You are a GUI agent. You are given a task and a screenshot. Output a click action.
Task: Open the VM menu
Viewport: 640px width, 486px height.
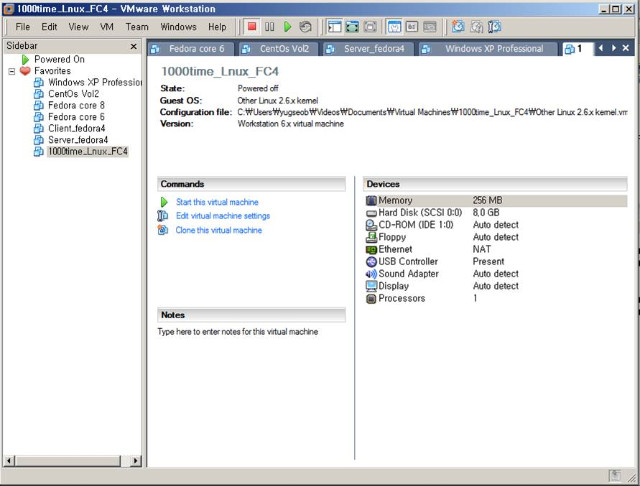coord(107,27)
